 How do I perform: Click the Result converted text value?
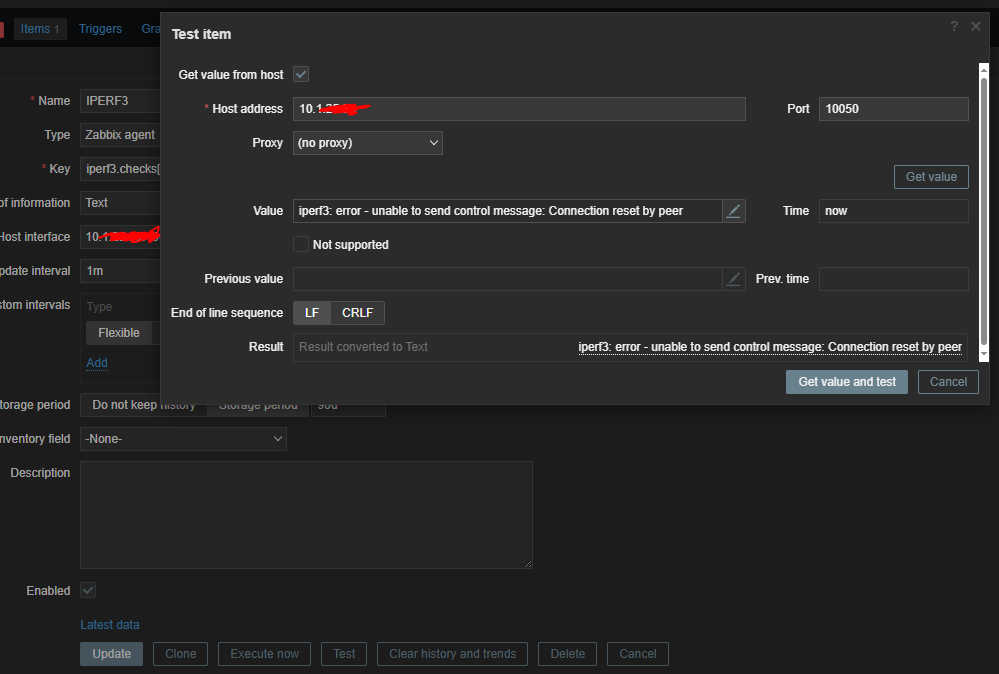coord(770,347)
